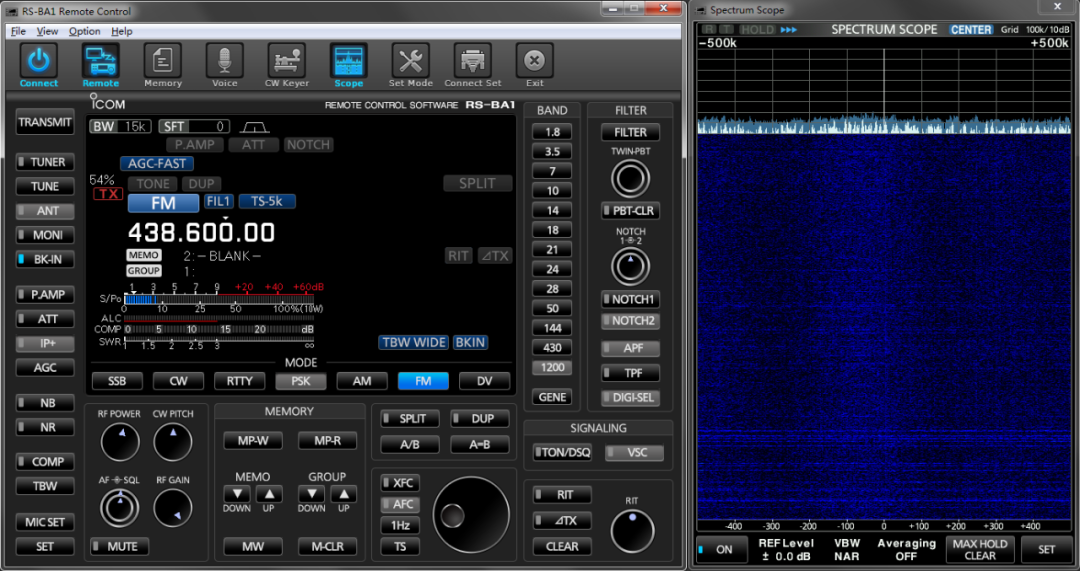Viewport: 1080px width, 571px height.
Task: Click GROUP UP arrow button
Action: [x=344, y=494]
